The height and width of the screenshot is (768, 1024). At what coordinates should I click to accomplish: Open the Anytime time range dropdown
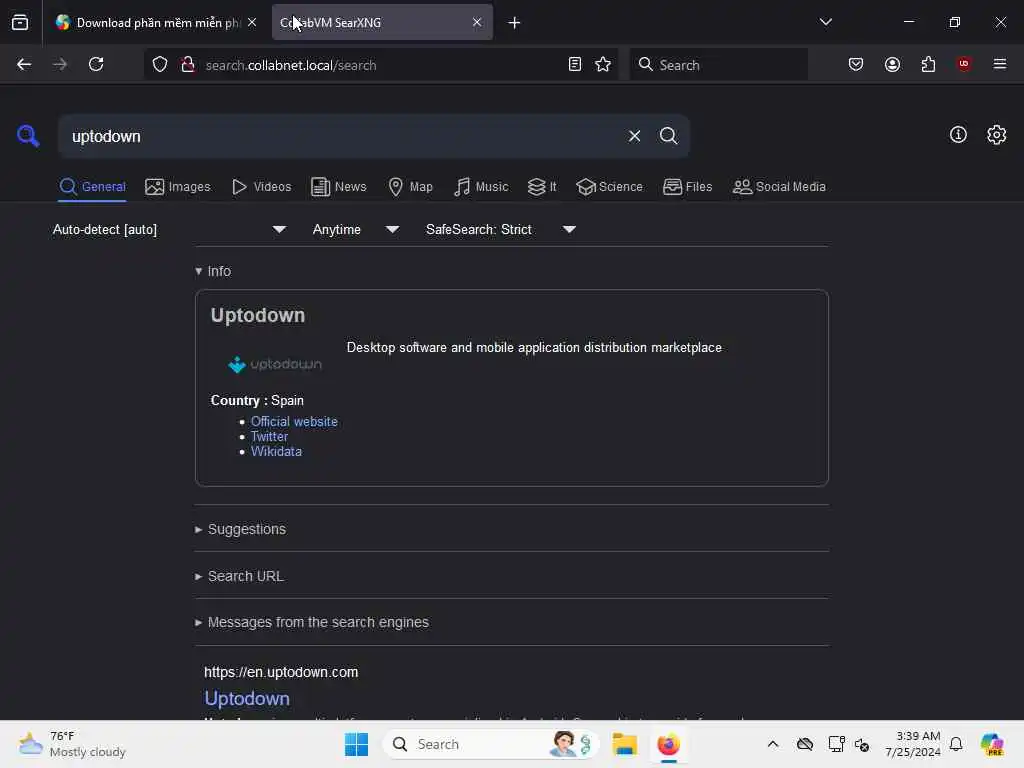[355, 229]
